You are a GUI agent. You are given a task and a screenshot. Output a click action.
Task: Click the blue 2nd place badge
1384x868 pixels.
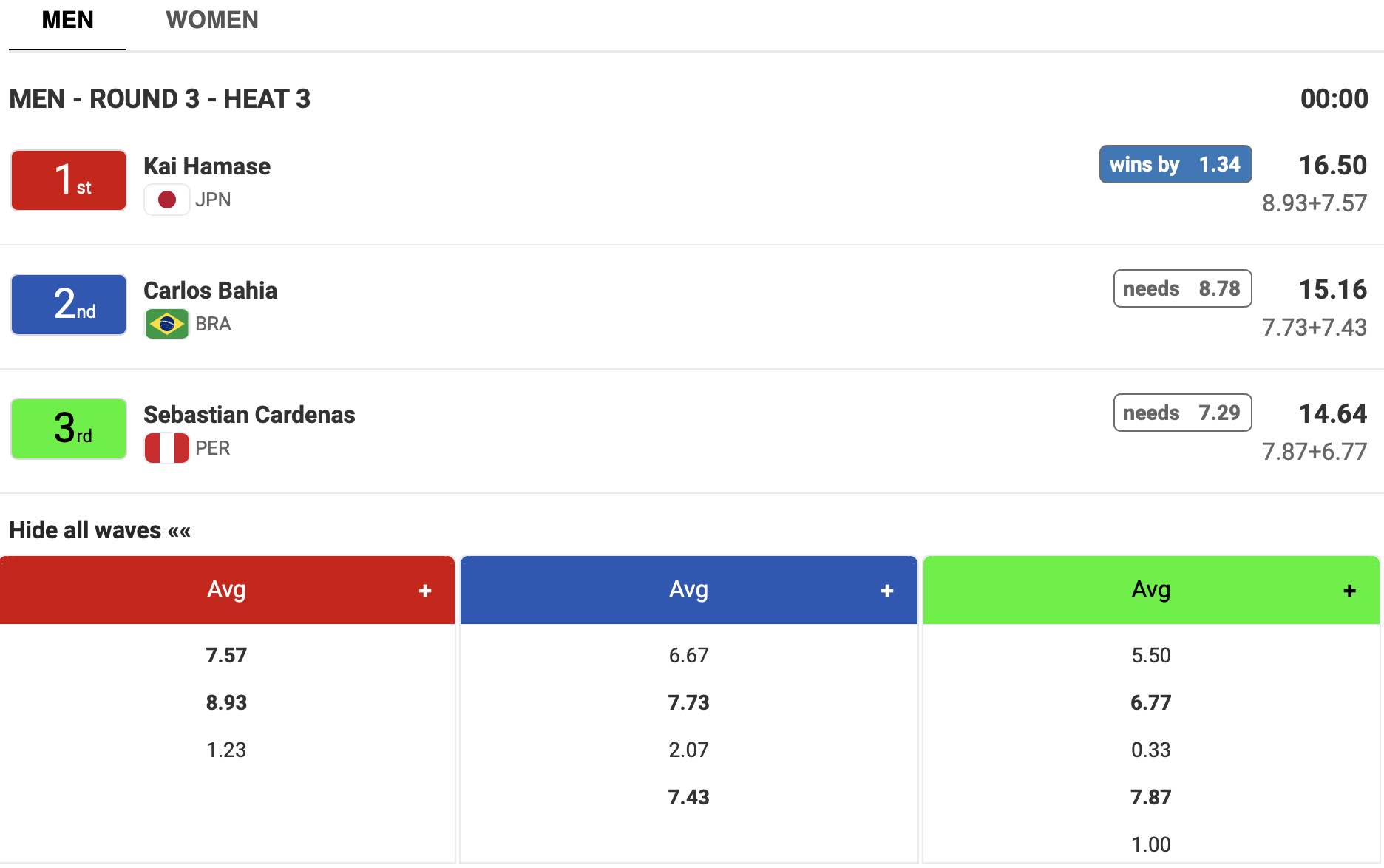pyautogui.click(x=69, y=305)
